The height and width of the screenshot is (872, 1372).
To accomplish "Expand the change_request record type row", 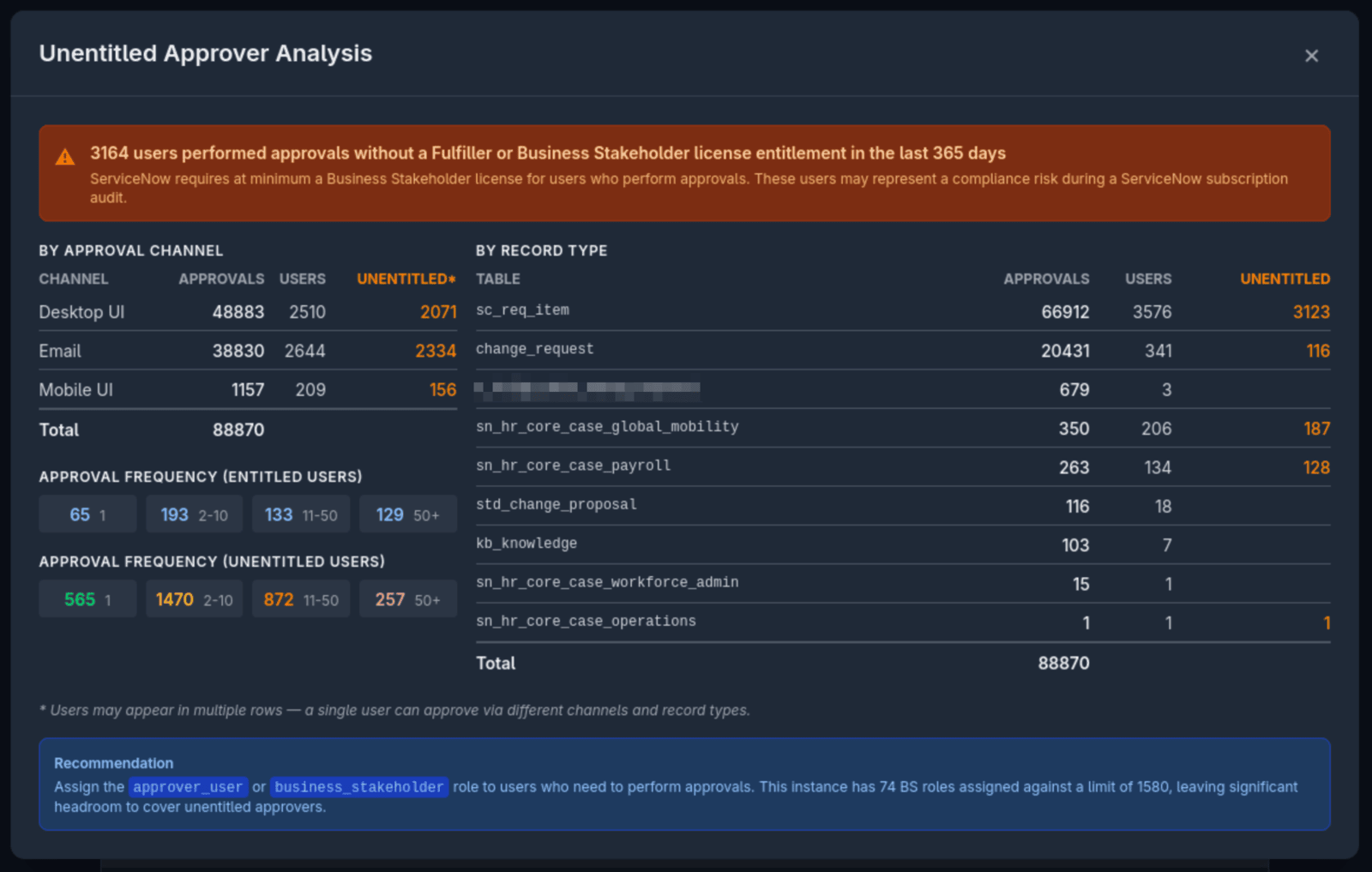I will [534, 349].
